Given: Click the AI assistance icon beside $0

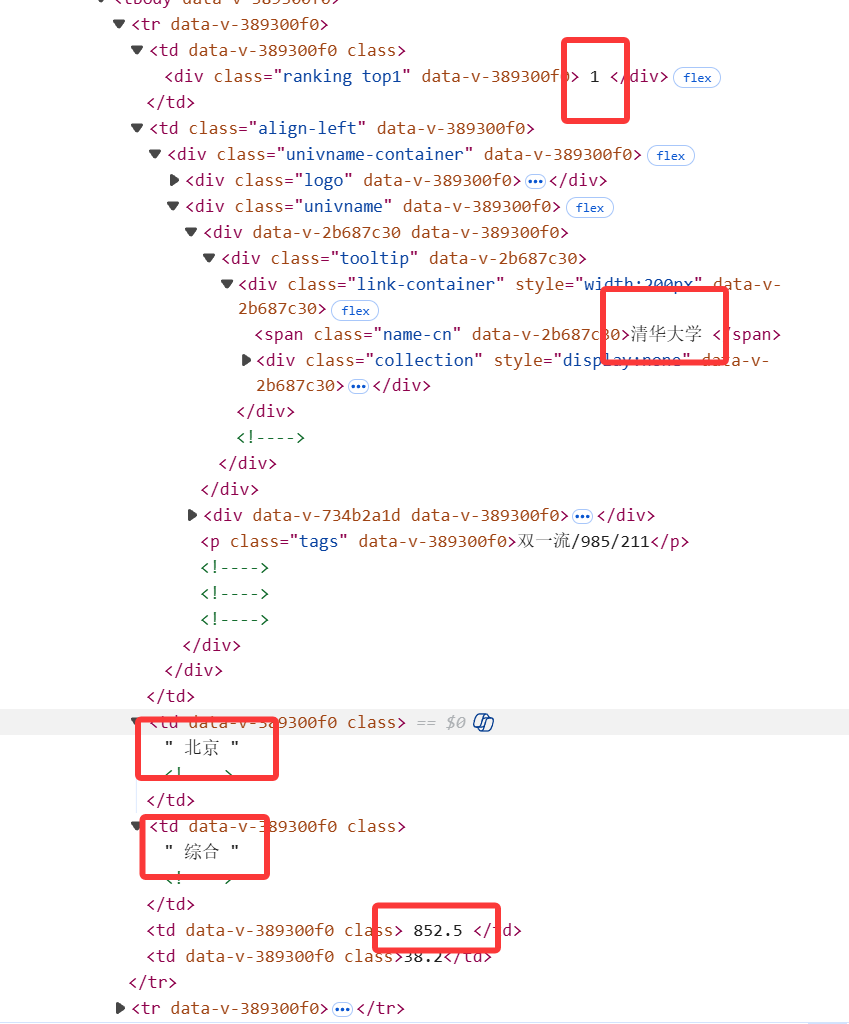Looking at the screenshot, I should pyautogui.click(x=483, y=722).
